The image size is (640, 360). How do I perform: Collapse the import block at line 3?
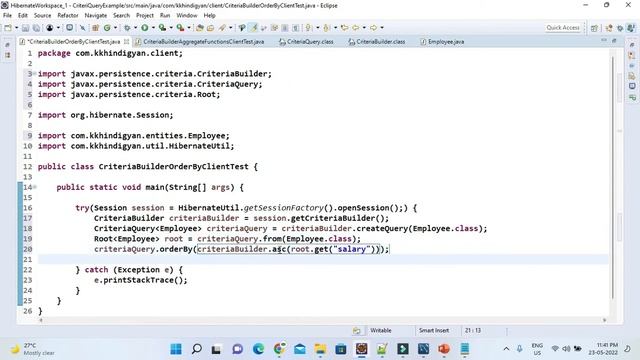click(x=35, y=73)
